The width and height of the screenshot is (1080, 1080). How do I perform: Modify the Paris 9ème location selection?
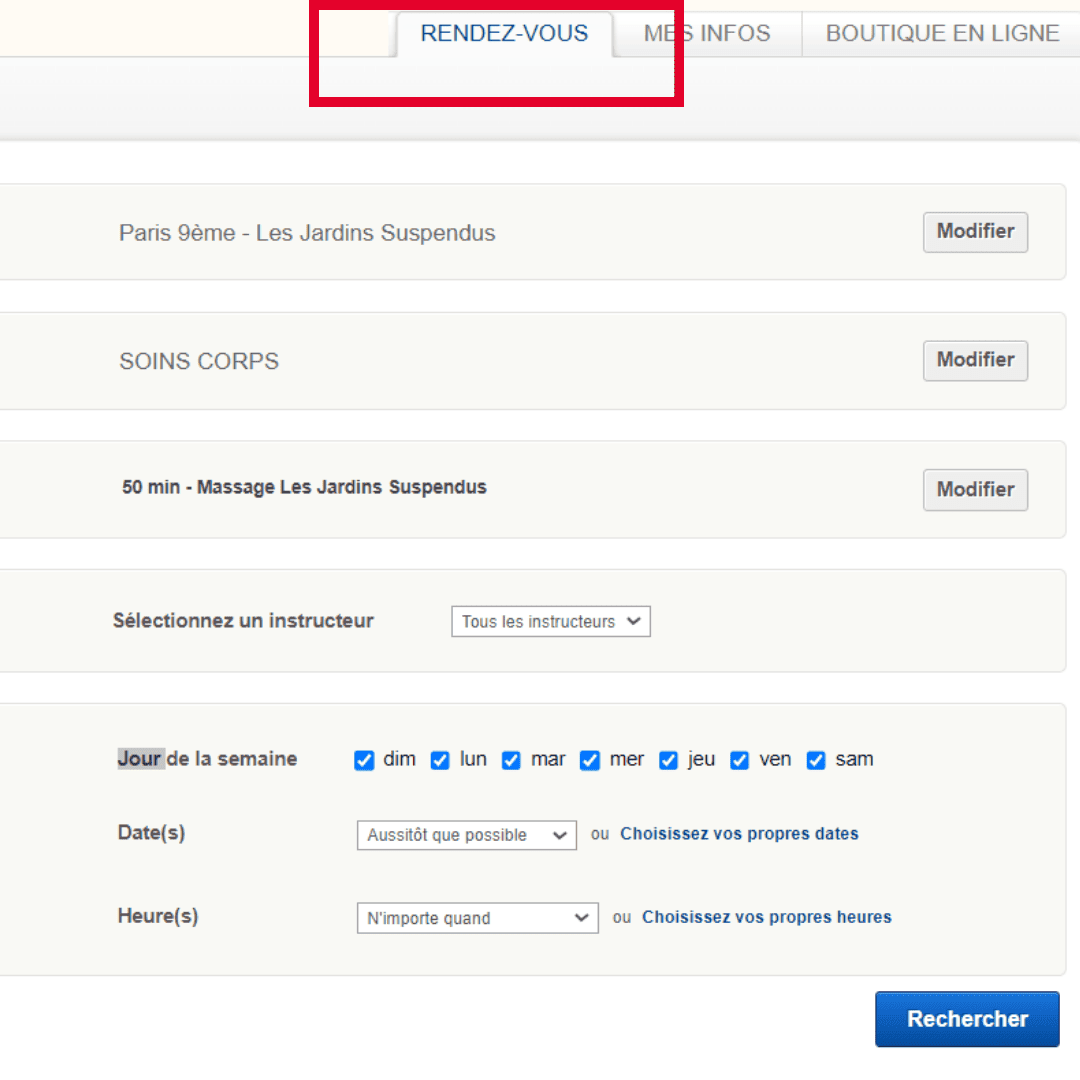point(975,232)
